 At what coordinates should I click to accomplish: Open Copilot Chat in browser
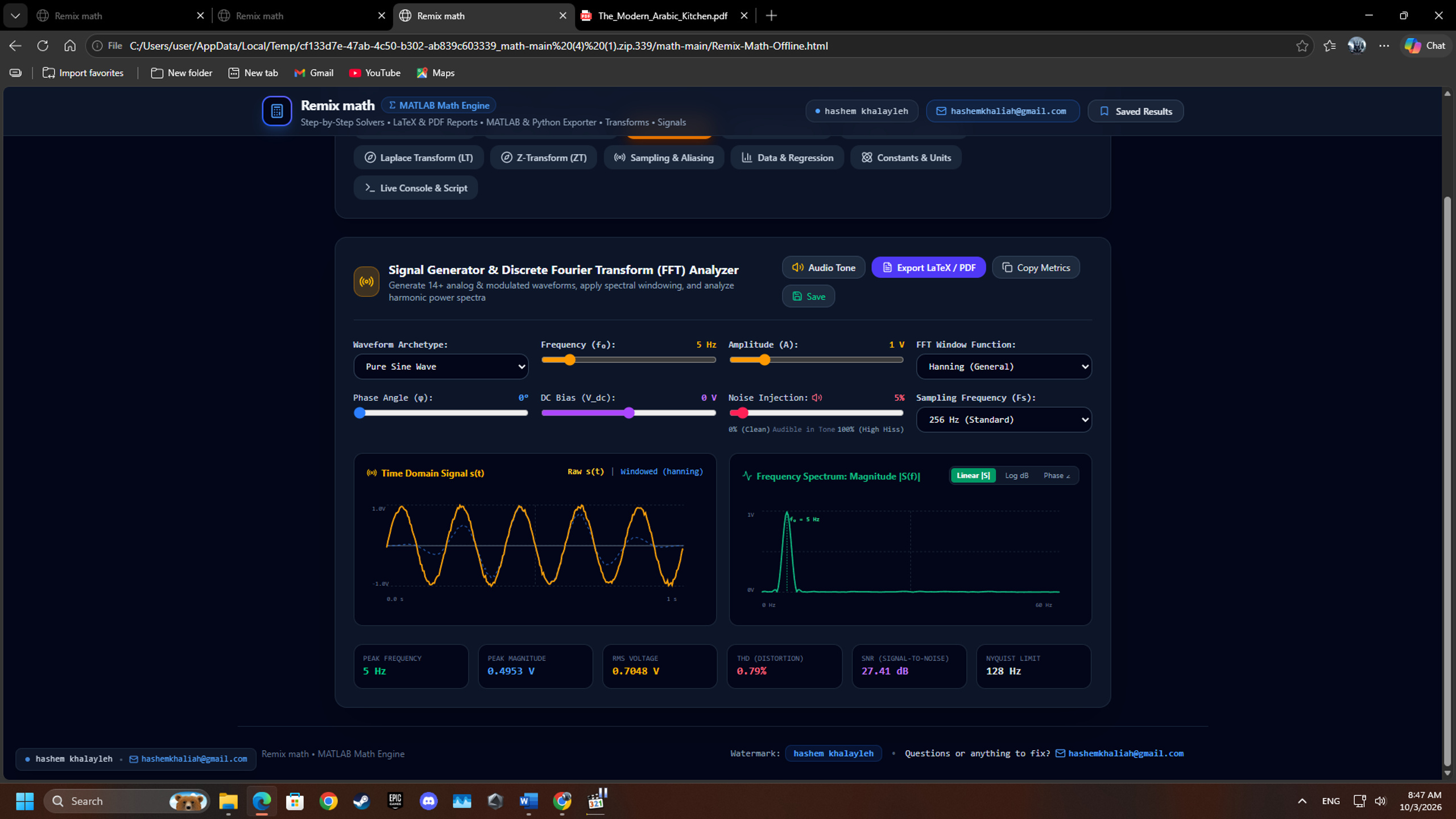[1425, 46]
